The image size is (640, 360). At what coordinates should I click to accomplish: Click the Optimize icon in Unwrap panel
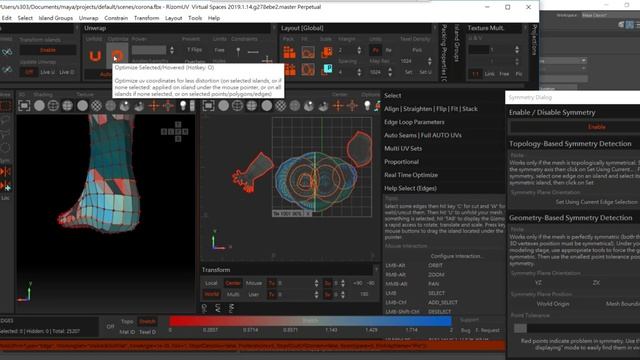(117, 55)
